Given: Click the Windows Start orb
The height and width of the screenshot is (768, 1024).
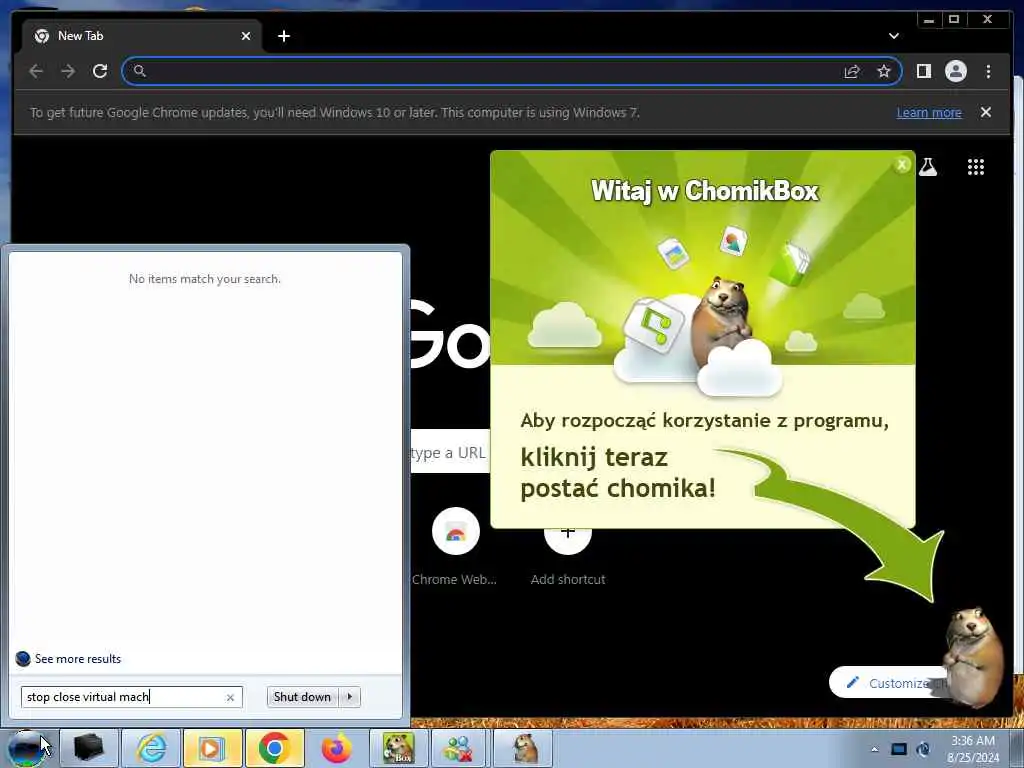Looking at the screenshot, I should click(27, 748).
